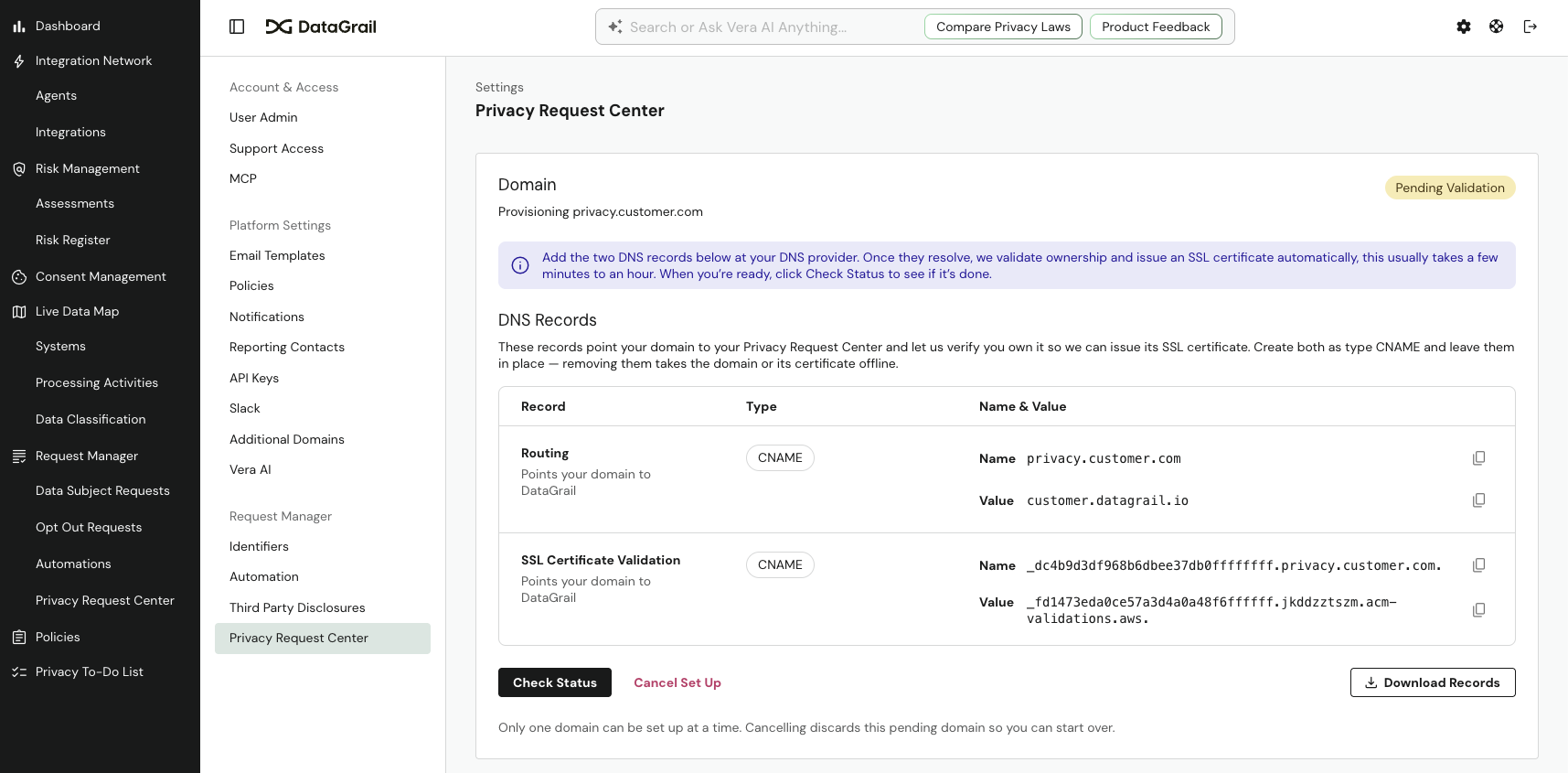Image resolution: width=1568 pixels, height=773 pixels.
Task: Click the Integration Network lightning icon
Action: [x=19, y=61]
